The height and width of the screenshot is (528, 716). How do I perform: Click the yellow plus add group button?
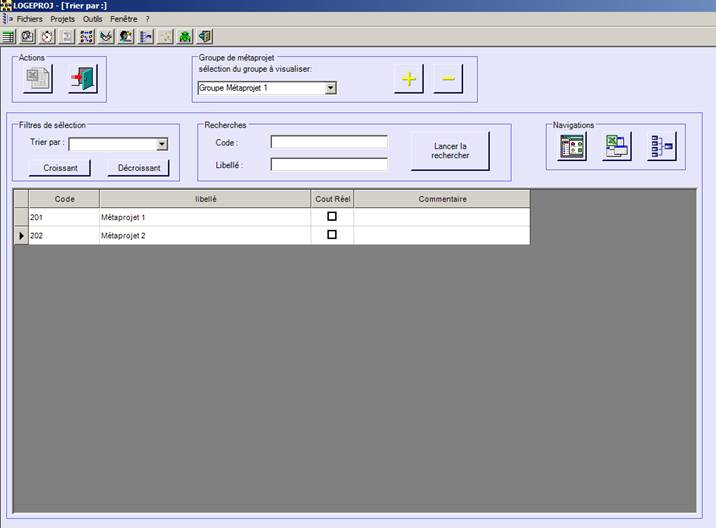(x=408, y=79)
